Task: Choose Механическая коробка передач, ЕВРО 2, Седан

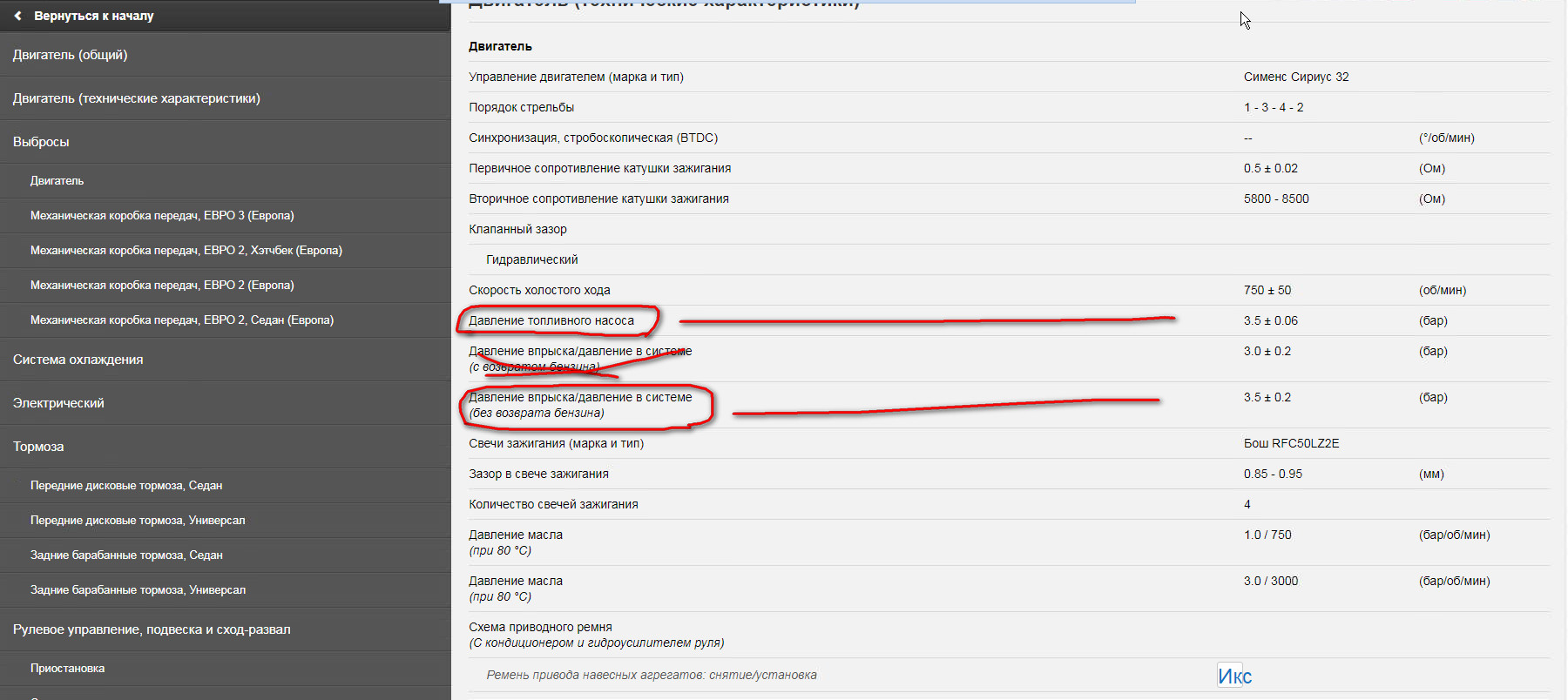Action: pos(181,320)
